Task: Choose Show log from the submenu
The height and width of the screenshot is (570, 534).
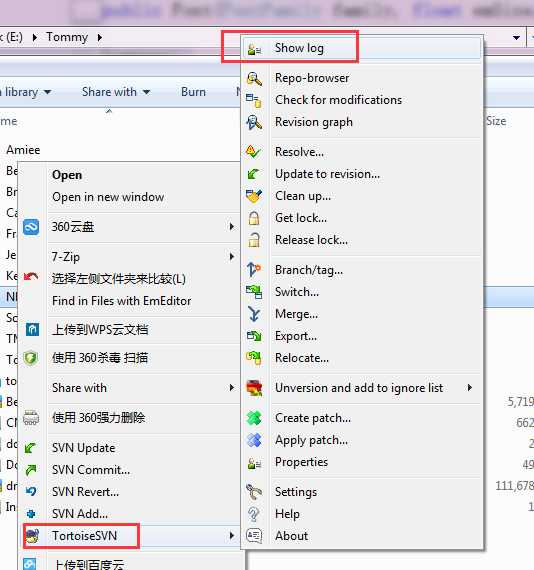Action: (362, 49)
